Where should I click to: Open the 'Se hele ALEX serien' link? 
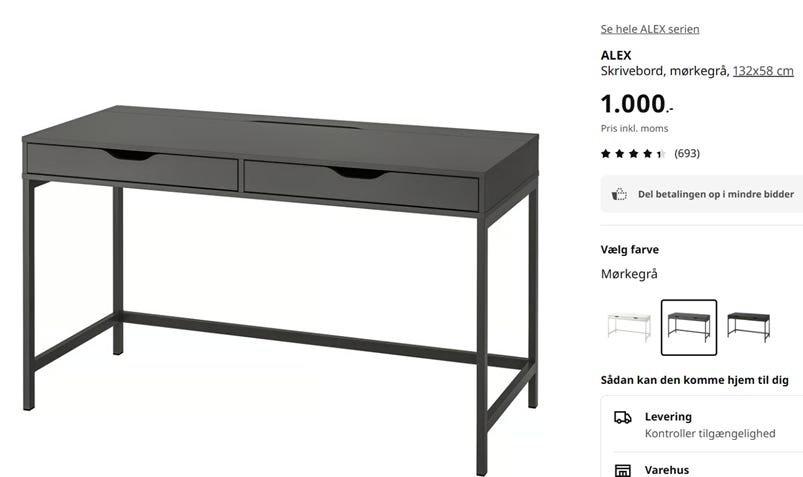[x=650, y=29]
